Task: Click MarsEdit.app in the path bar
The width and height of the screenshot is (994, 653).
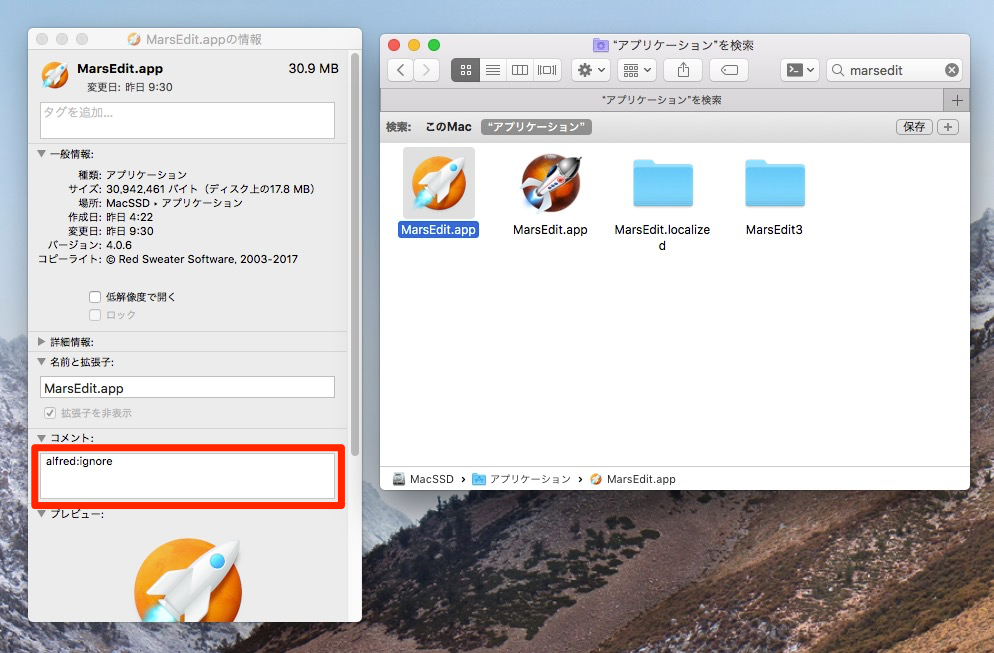Action: [633, 479]
